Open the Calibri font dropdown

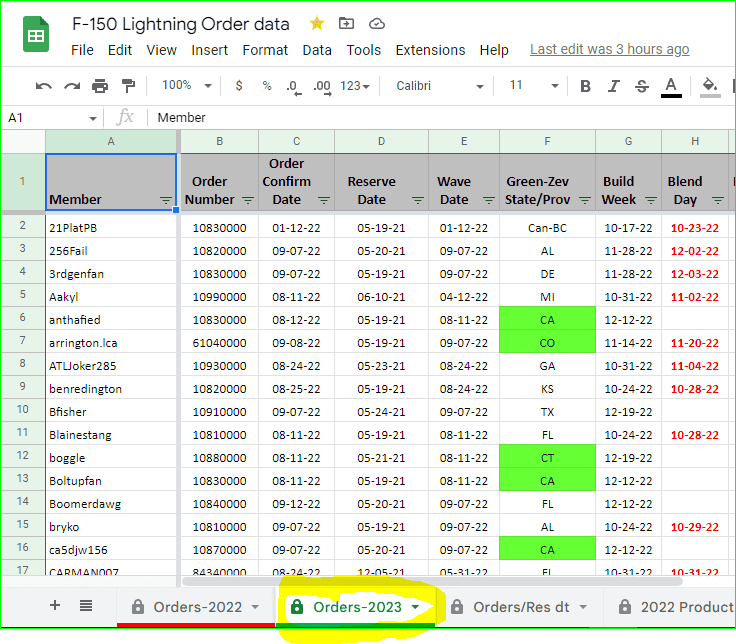click(x=440, y=86)
